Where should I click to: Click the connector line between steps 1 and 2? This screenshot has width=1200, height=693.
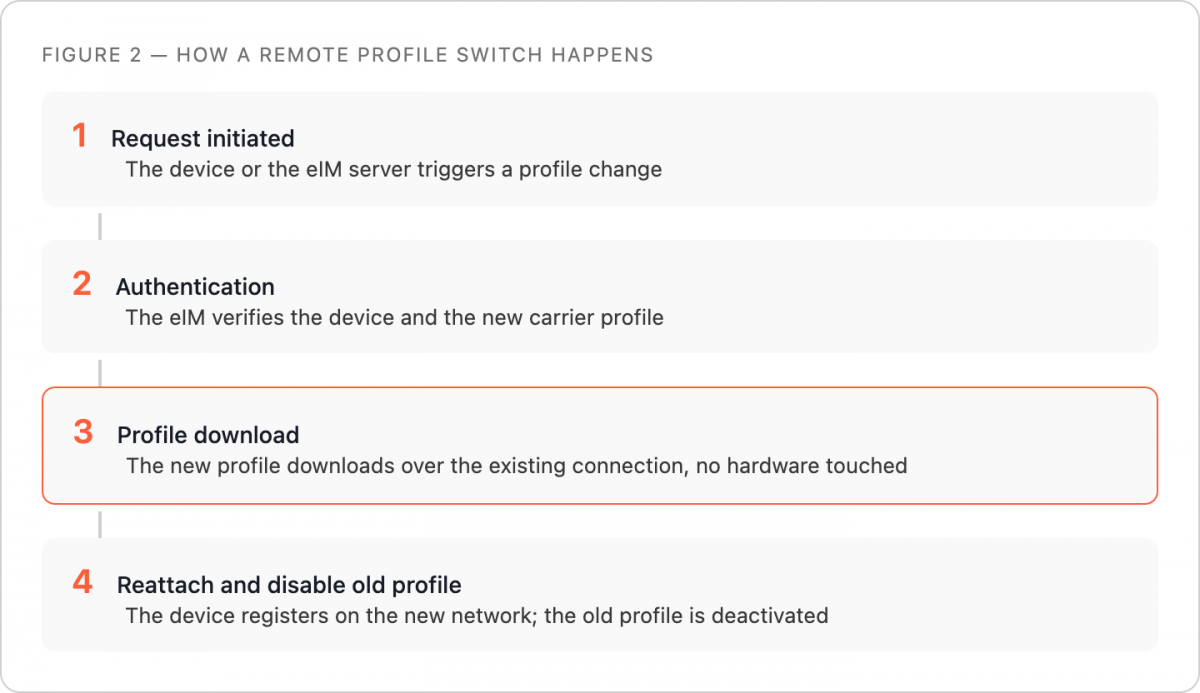(100, 225)
